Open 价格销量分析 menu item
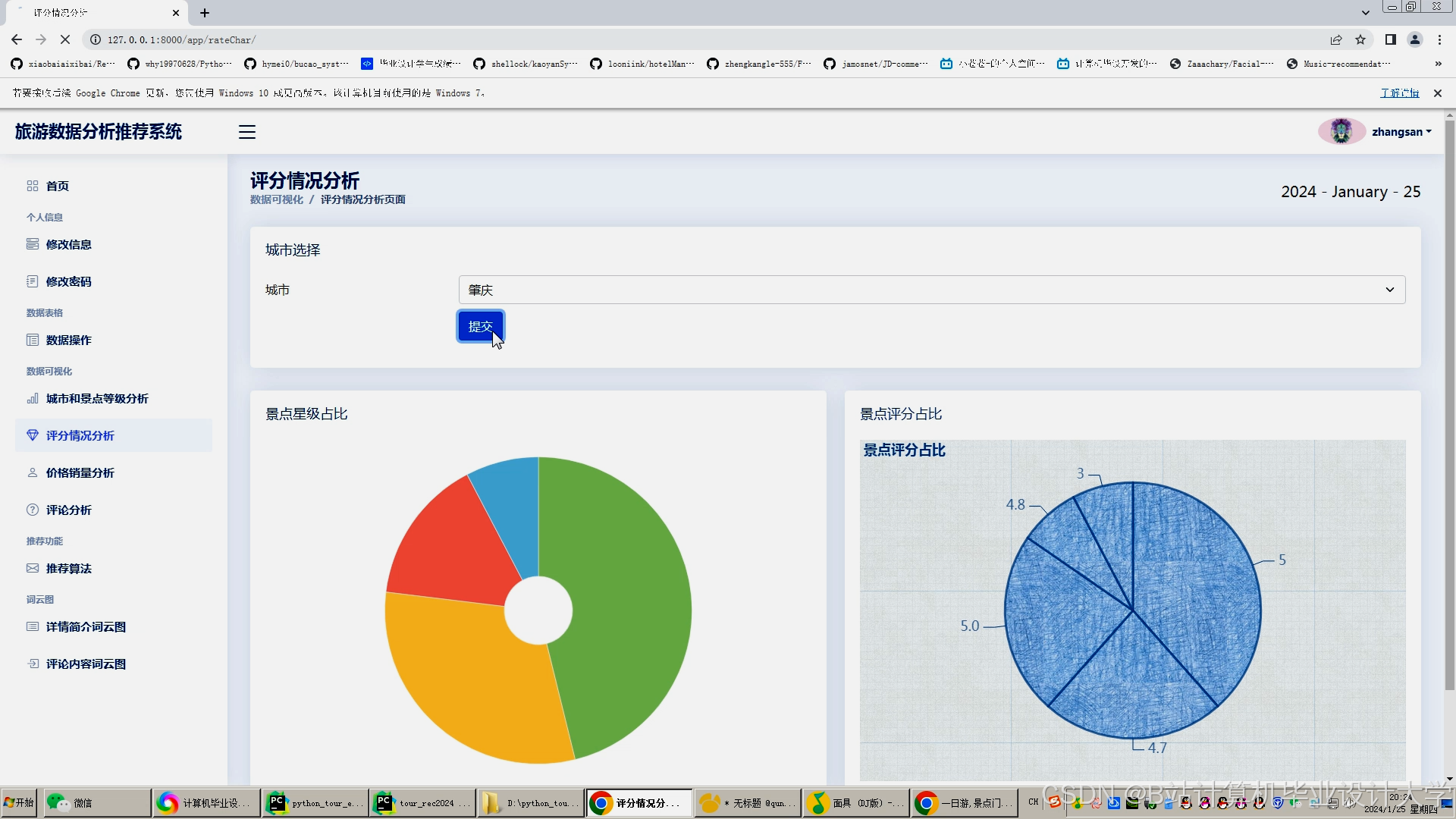 (80, 472)
